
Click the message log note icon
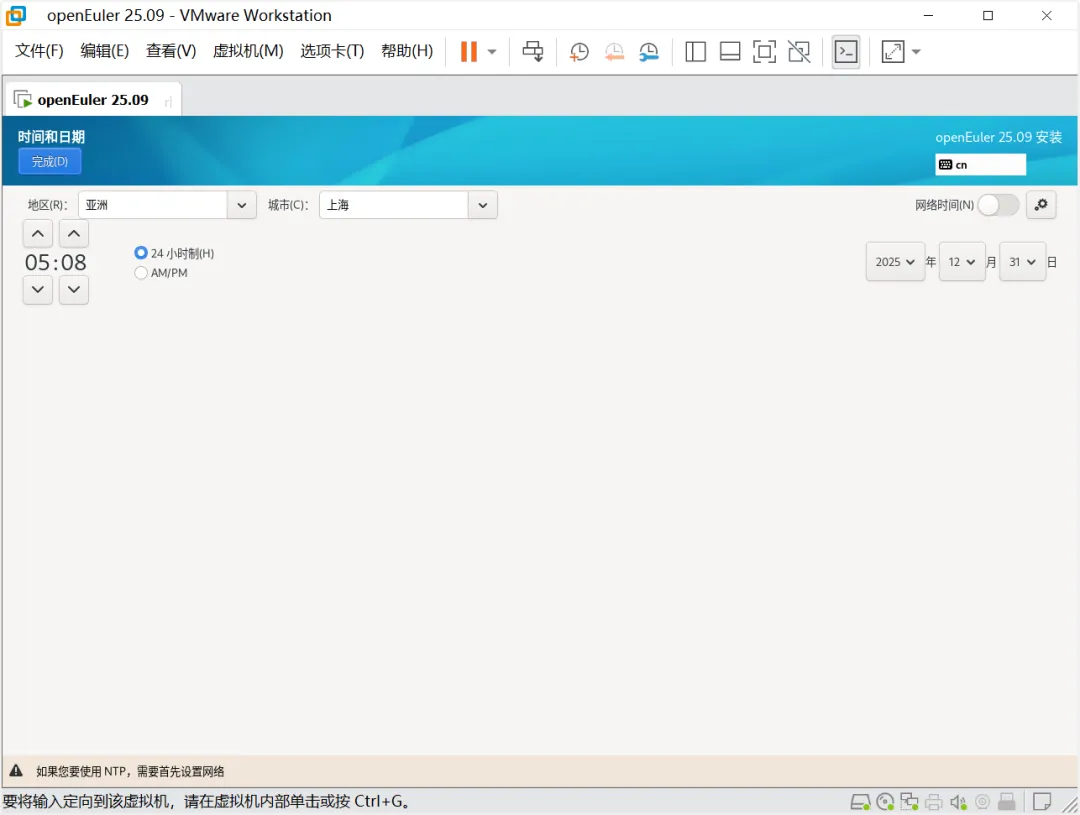[1042, 802]
